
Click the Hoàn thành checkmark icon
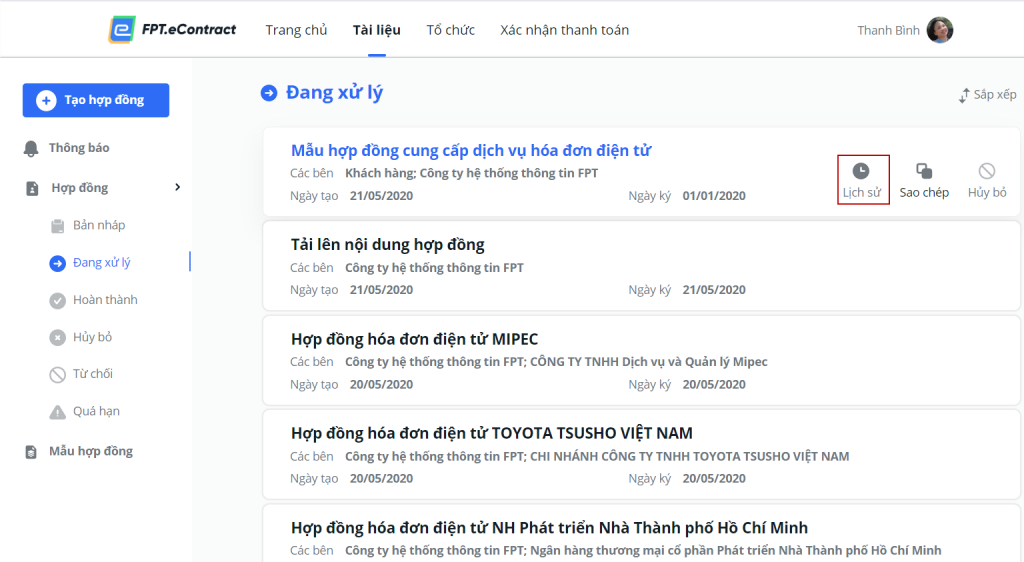point(57,300)
